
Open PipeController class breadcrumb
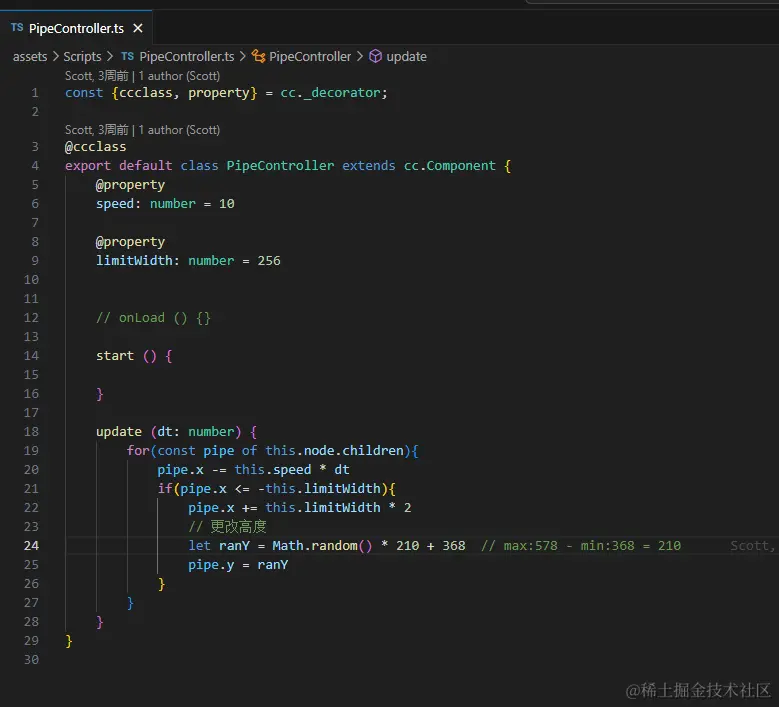310,57
